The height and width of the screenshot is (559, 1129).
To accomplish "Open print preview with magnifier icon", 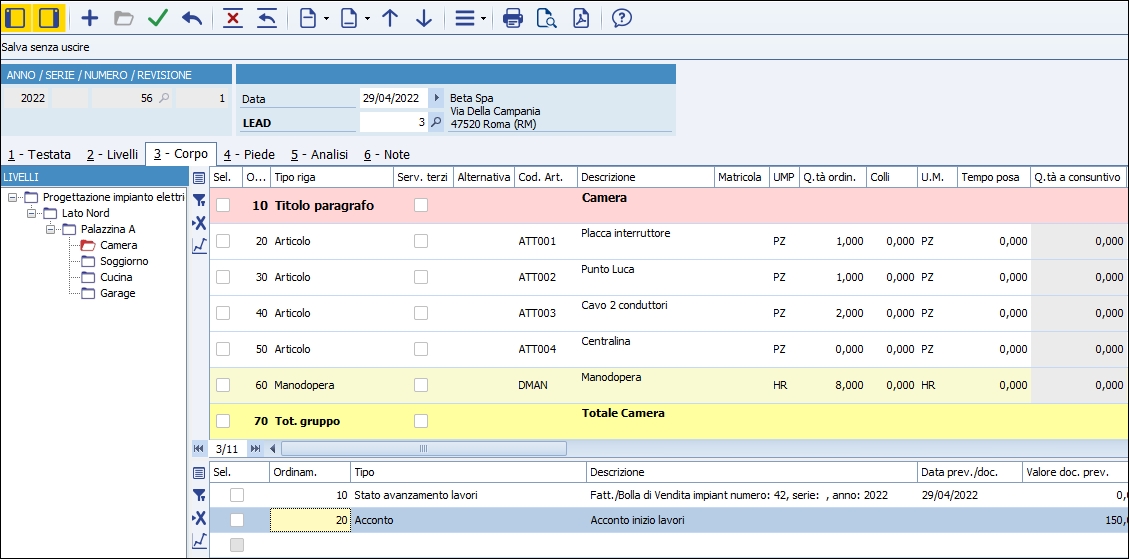I will tap(546, 18).
